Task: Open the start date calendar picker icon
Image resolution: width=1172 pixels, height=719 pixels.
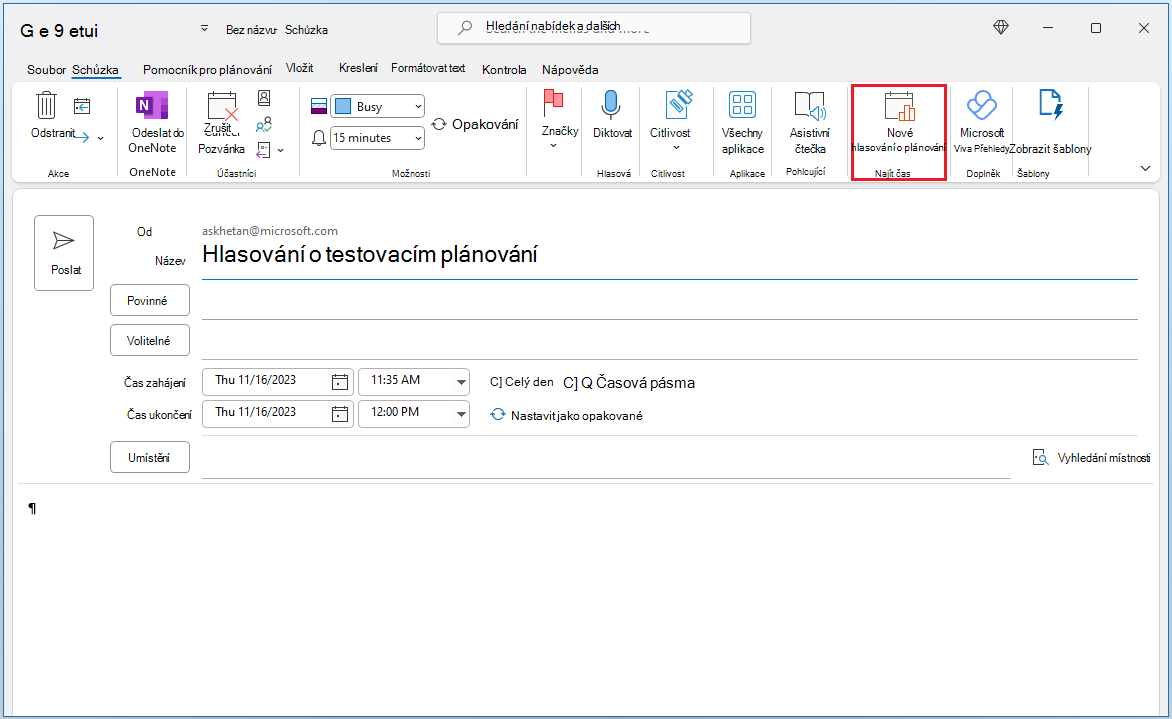Action: coord(340,382)
